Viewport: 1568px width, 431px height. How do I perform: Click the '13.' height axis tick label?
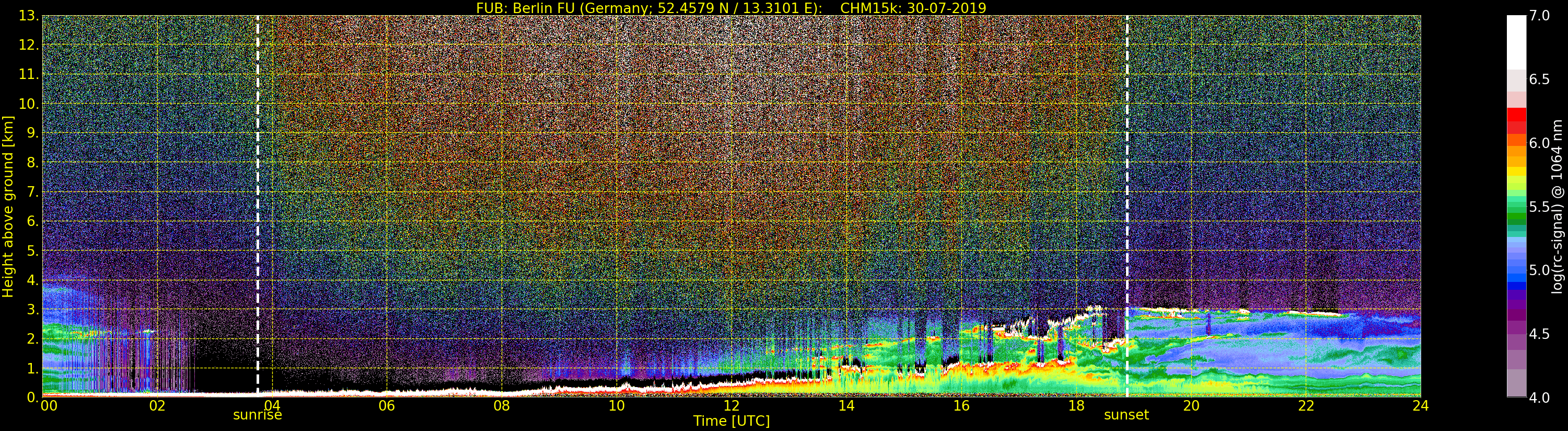(29, 15)
